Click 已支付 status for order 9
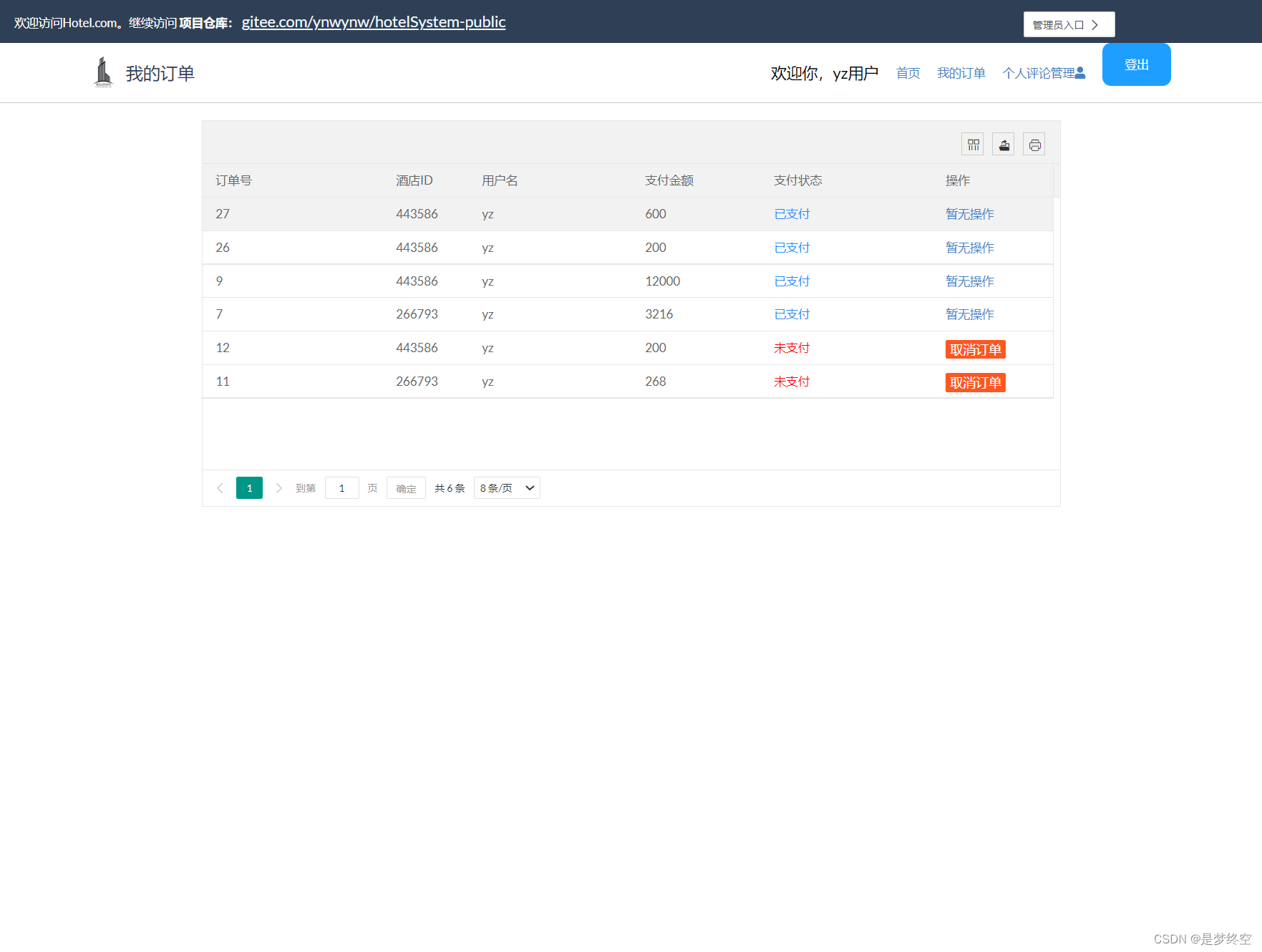 coord(792,281)
